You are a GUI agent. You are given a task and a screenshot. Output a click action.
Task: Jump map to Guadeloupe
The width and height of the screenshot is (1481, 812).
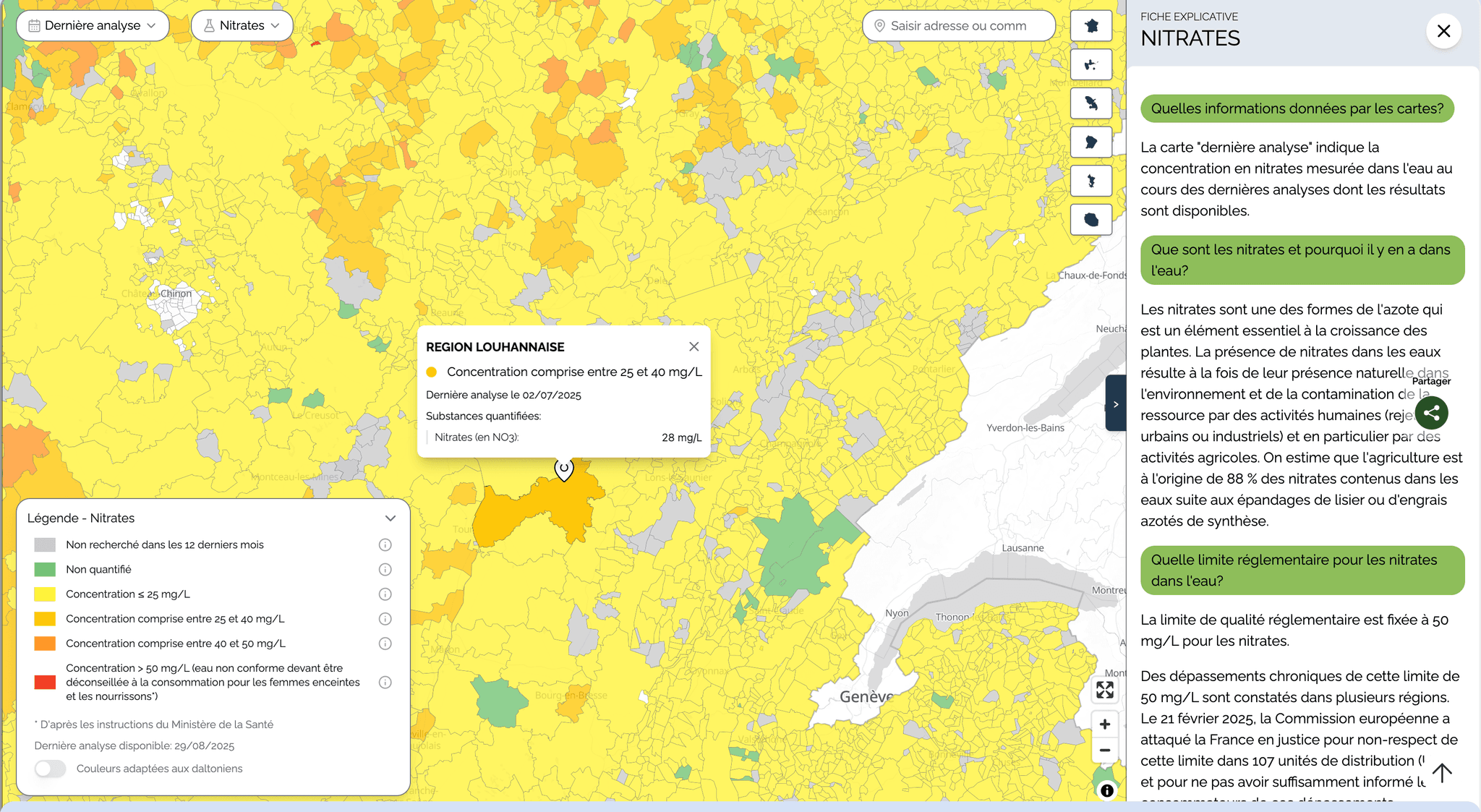1091,65
